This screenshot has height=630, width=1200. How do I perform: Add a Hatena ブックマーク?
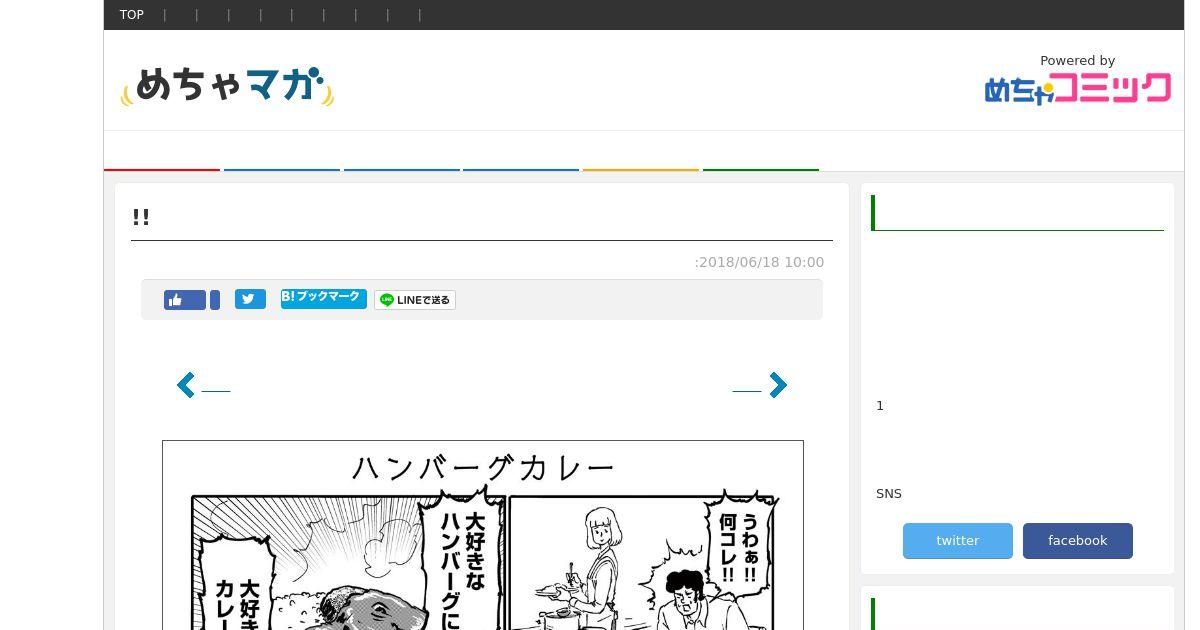(x=324, y=298)
